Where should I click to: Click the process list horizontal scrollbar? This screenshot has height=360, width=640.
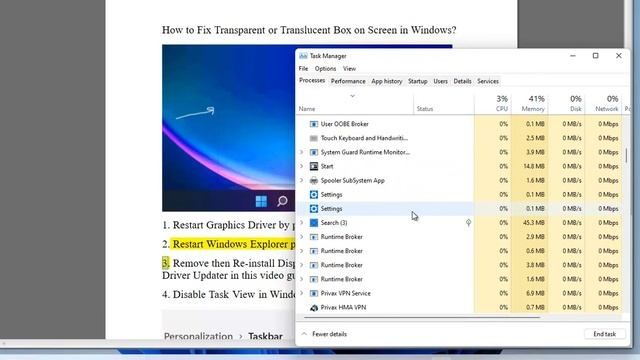422,317
